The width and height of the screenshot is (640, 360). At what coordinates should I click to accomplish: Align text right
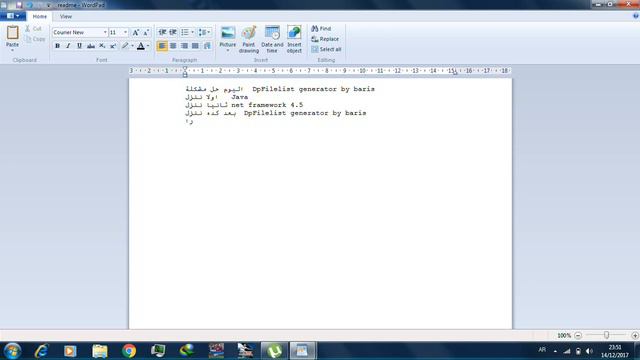184,46
